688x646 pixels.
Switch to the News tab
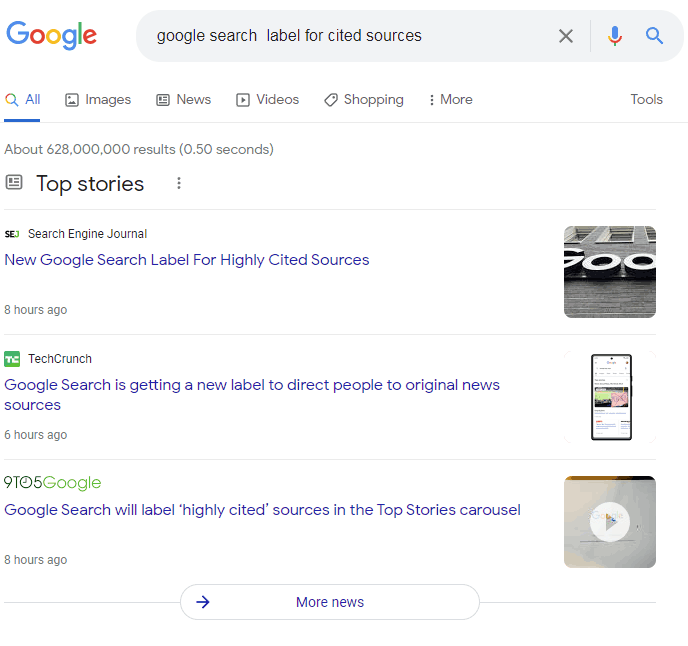click(x=183, y=100)
